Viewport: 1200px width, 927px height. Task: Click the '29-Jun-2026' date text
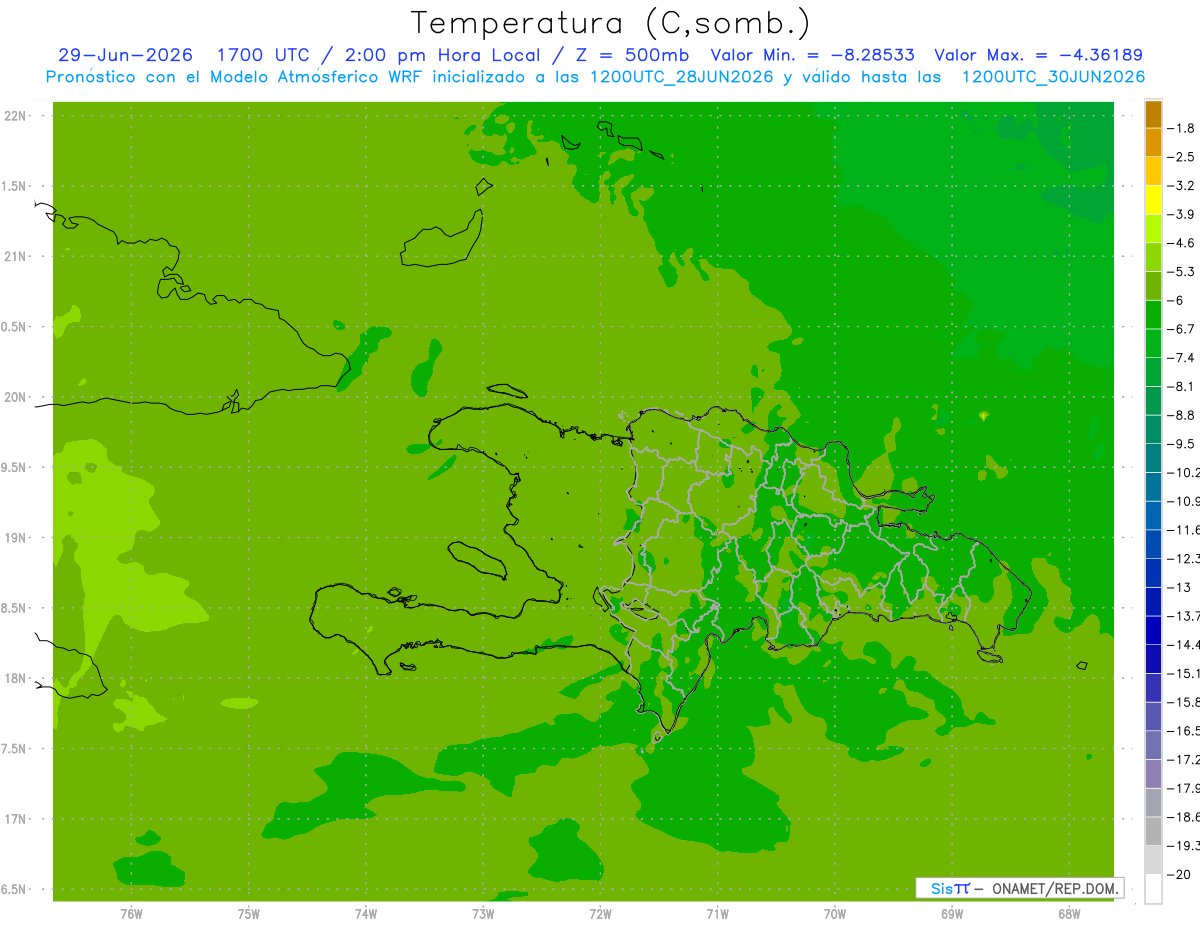point(125,55)
